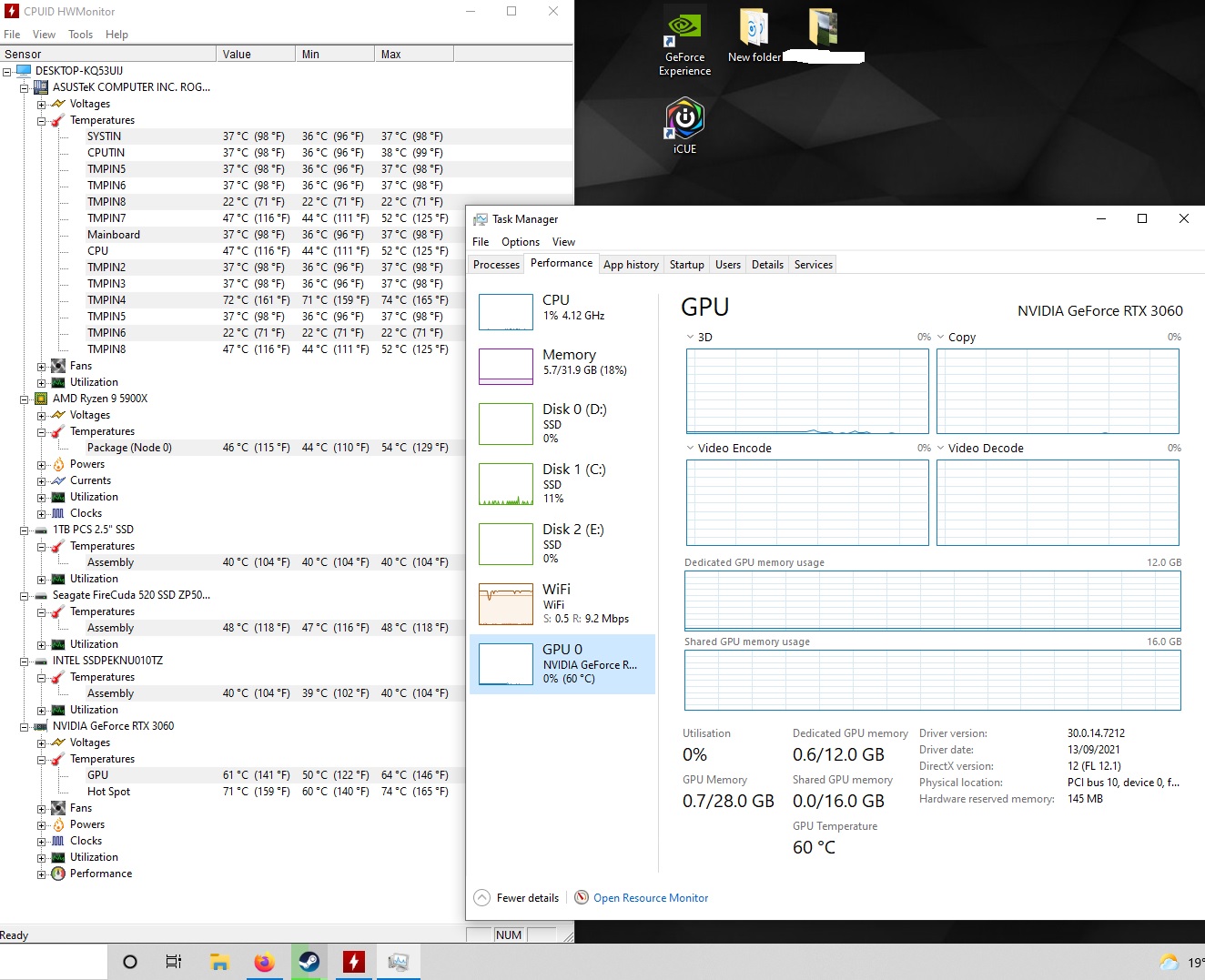
Task: Collapse the 1TB PCS 2.5" SSD node
Action: [25, 530]
